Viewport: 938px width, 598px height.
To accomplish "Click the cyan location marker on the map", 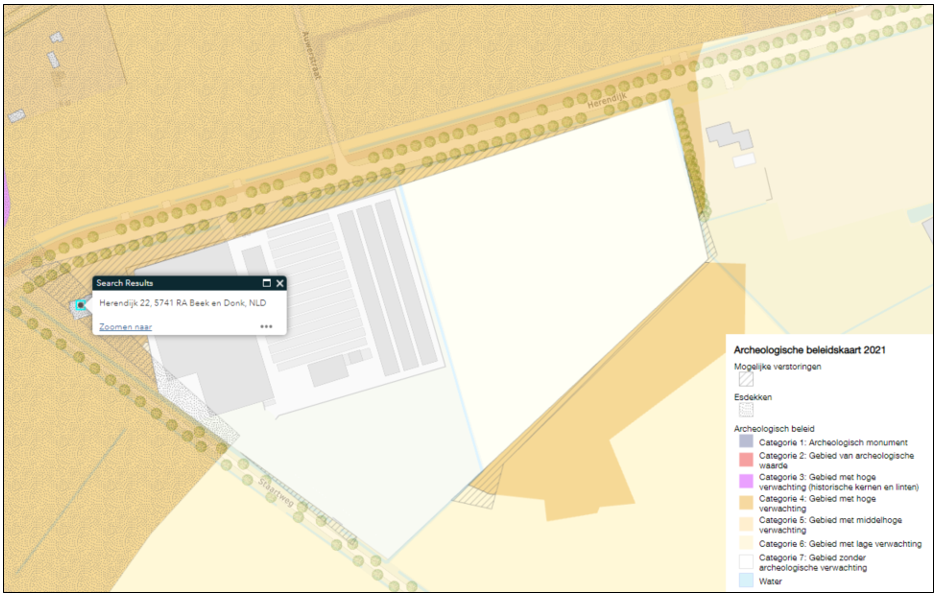I will coord(80,306).
